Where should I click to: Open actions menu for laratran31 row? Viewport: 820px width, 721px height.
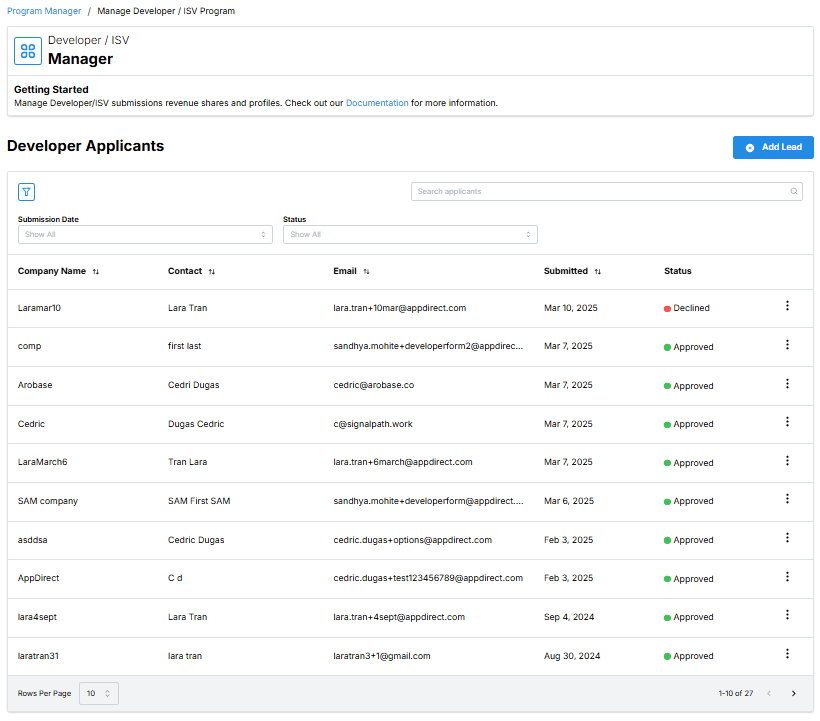tap(787, 654)
